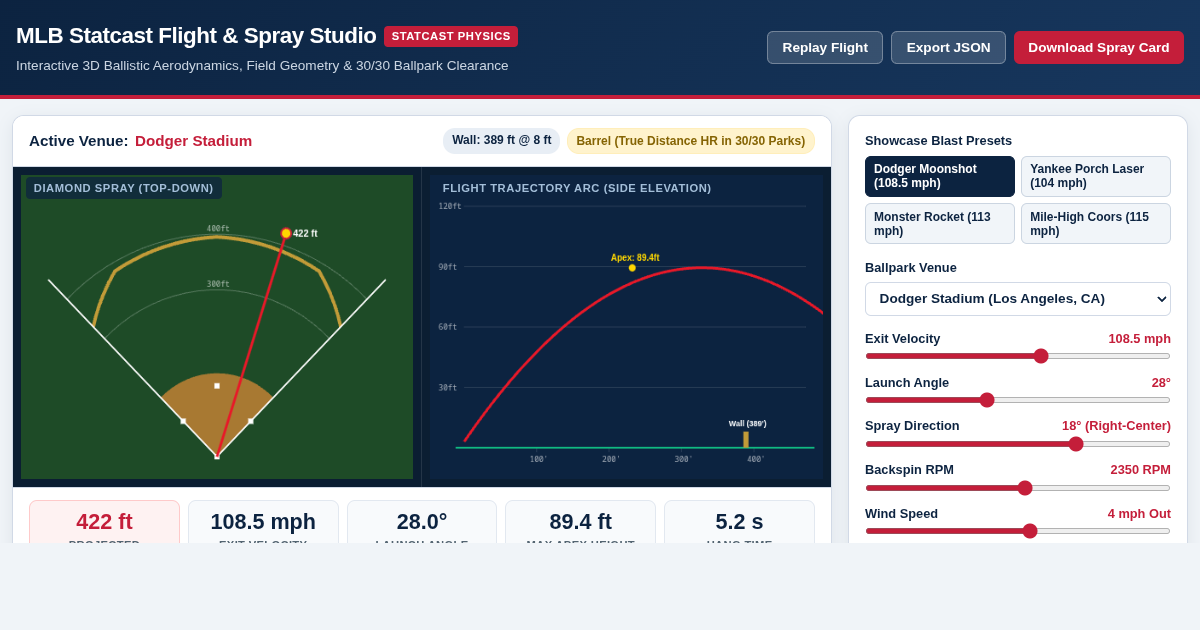Click the 422 ft projected distance card
1200x630 pixels.
point(104,522)
